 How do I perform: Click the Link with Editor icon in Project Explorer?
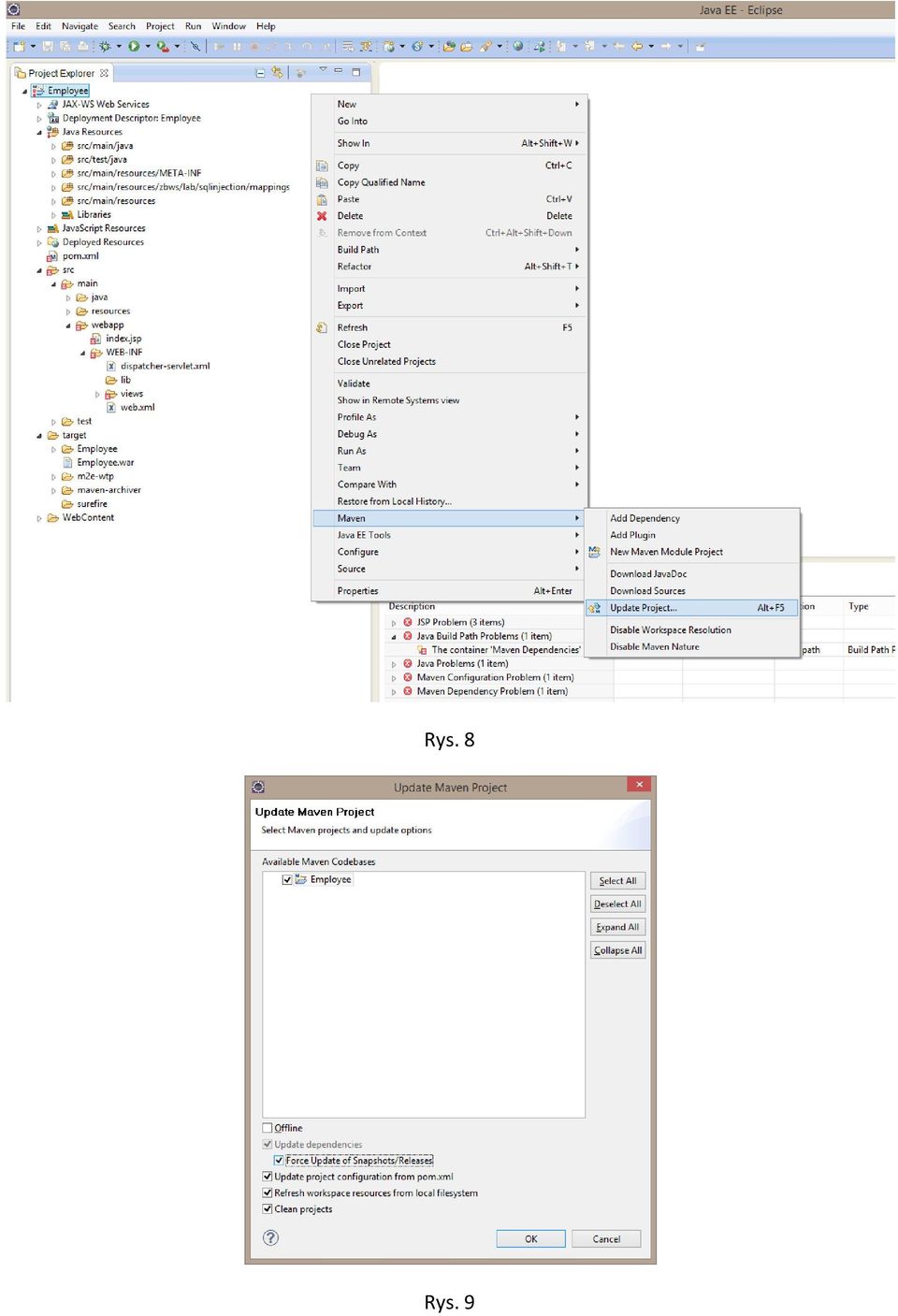[277, 72]
